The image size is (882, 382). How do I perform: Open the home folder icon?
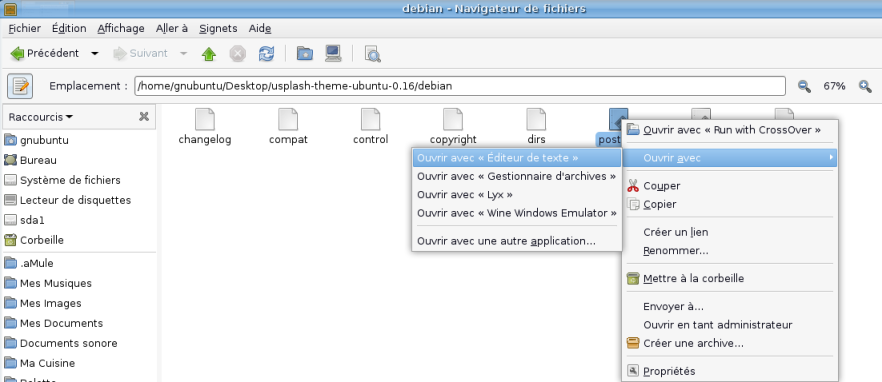pos(304,54)
